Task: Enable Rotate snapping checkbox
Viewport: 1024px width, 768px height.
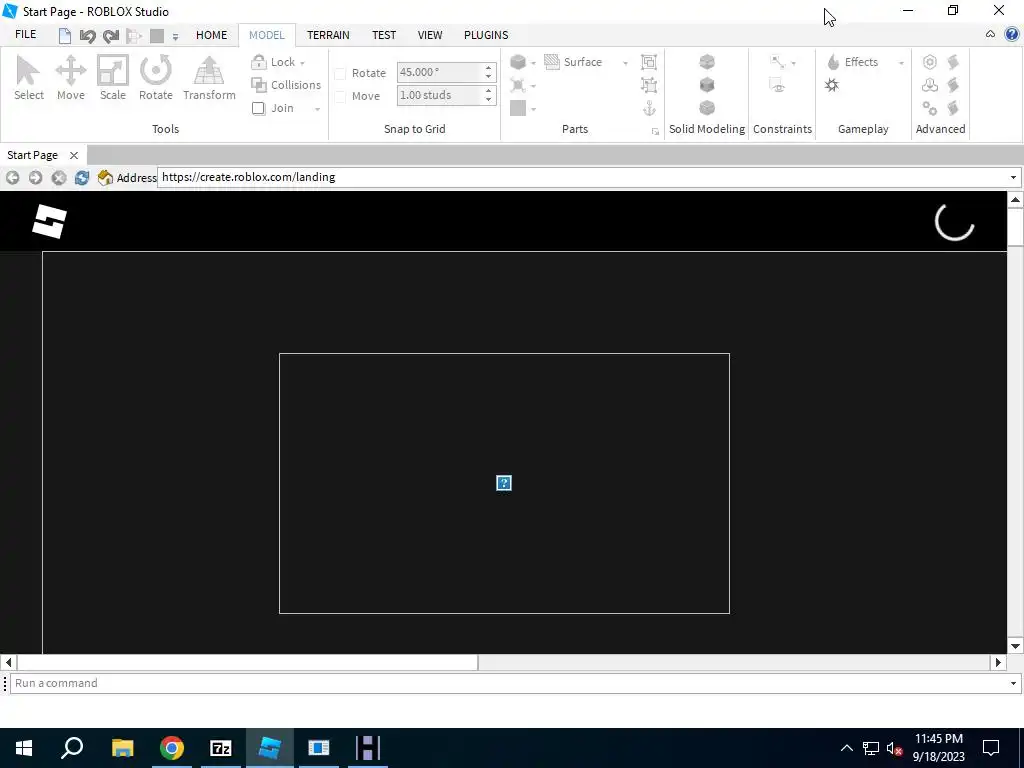Action: click(340, 73)
